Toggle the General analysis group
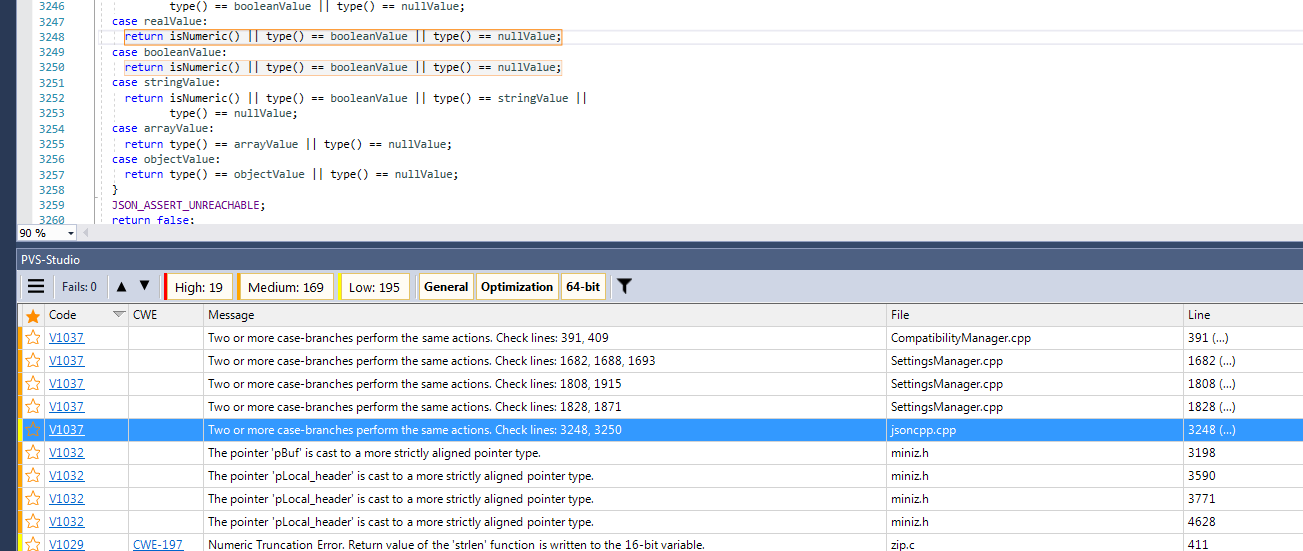The image size is (1303, 551). (x=446, y=287)
